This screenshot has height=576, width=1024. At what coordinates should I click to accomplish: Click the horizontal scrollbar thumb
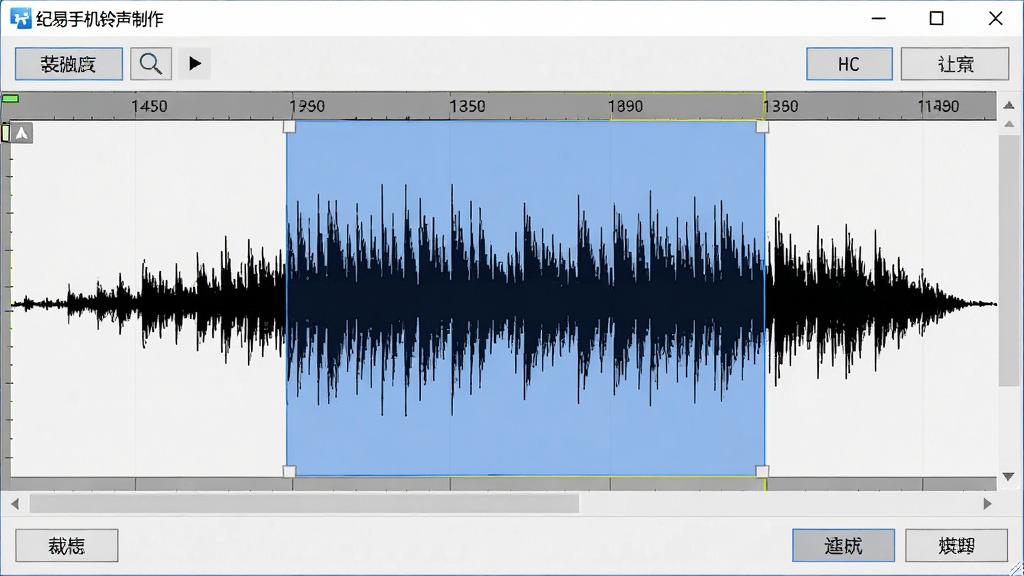pyautogui.click(x=304, y=504)
